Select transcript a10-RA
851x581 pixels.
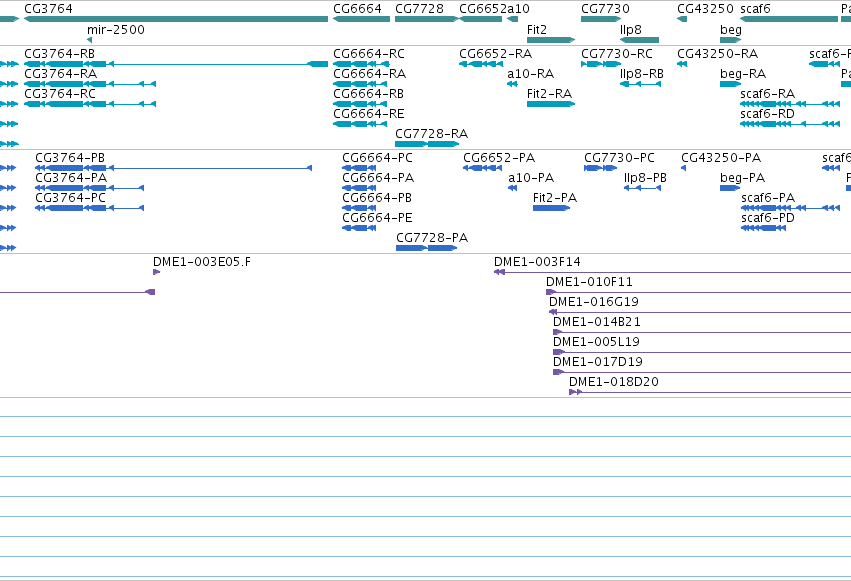point(512,84)
